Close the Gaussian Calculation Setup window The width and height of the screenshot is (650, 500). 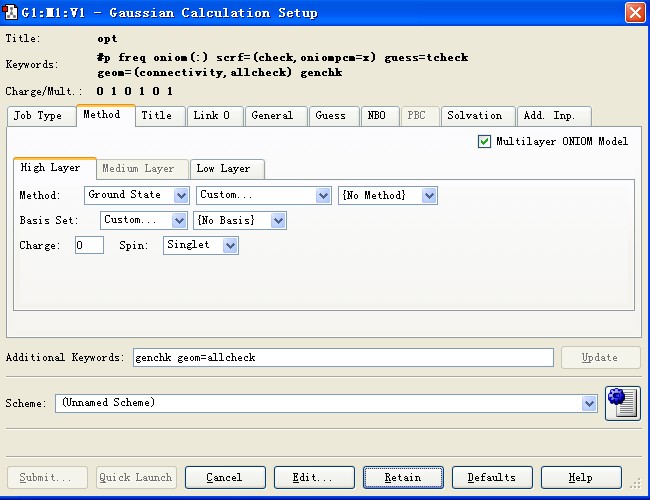pos(635,12)
